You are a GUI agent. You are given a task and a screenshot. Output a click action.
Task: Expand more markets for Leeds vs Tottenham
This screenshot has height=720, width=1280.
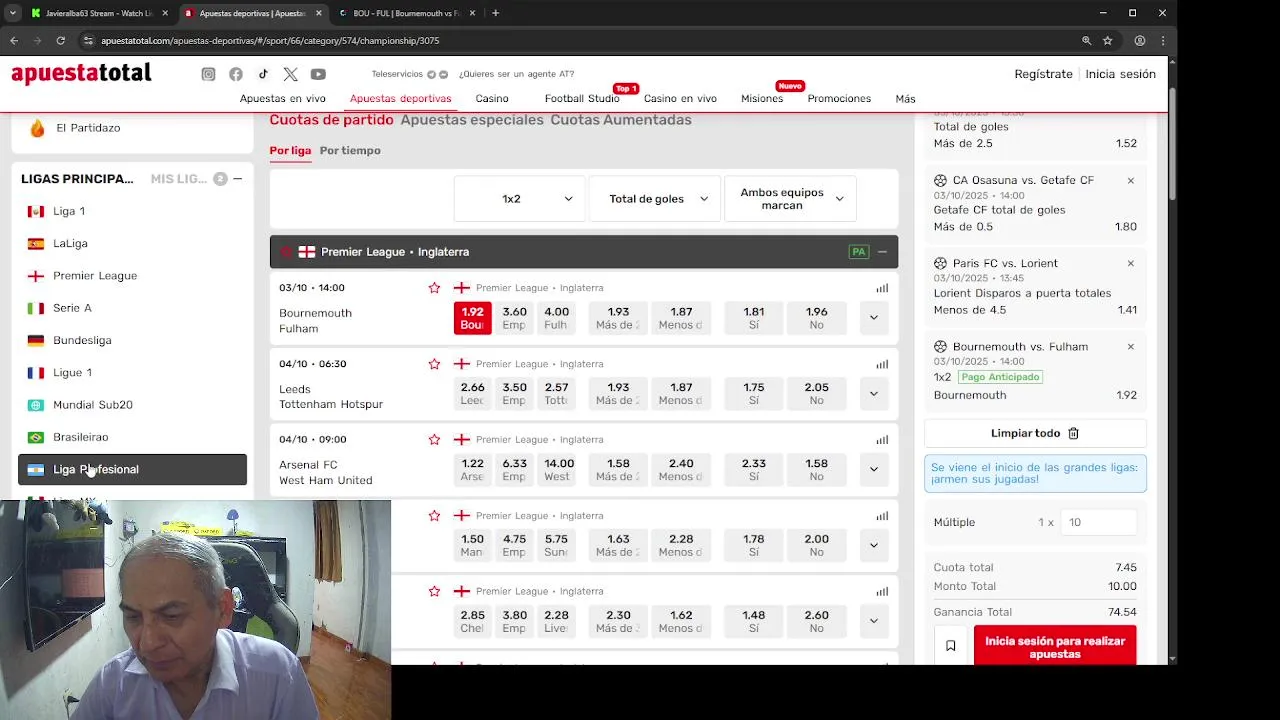(x=873, y=394)
